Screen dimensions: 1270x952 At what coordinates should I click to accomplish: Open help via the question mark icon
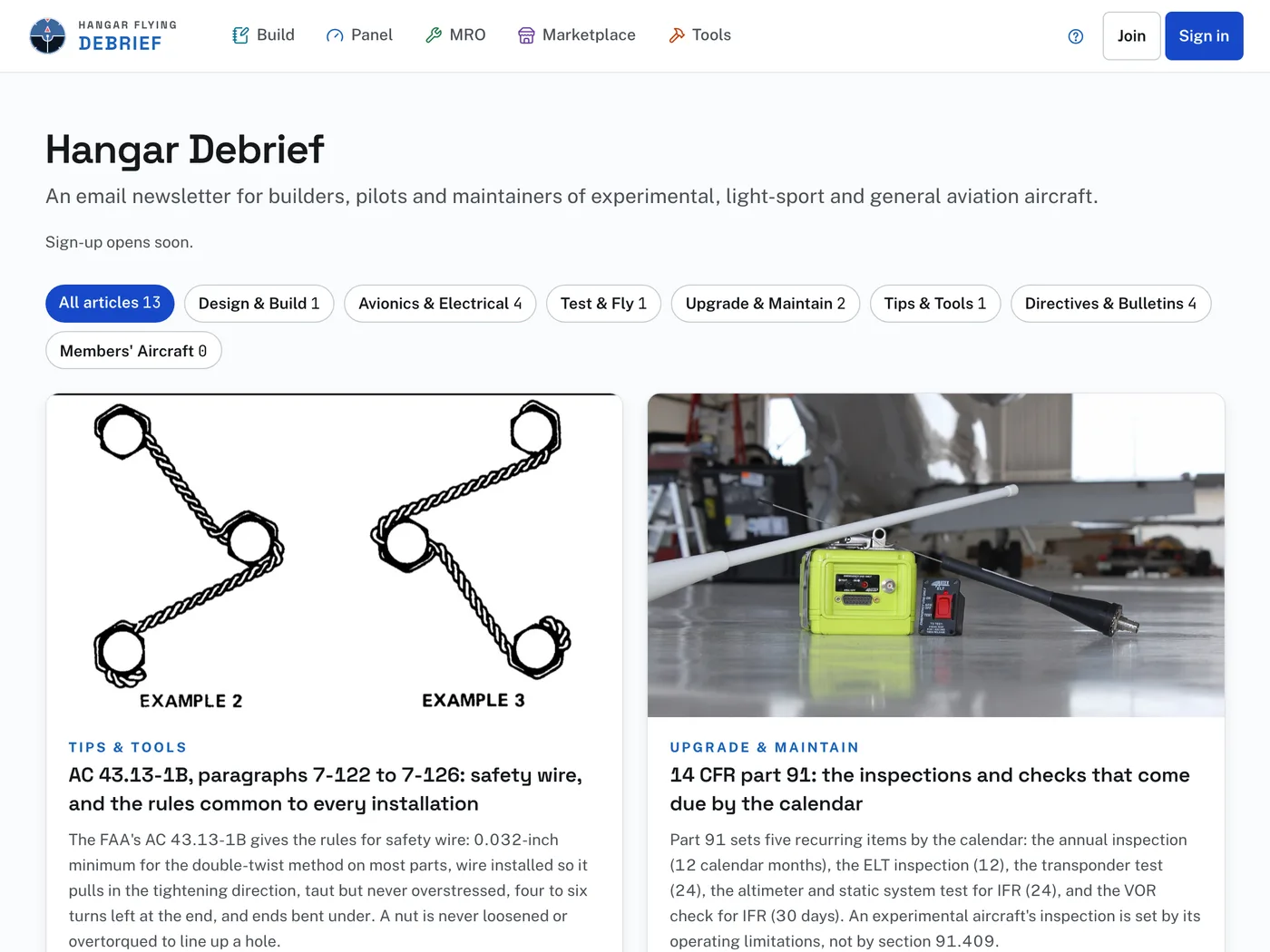pos(1076,36)
